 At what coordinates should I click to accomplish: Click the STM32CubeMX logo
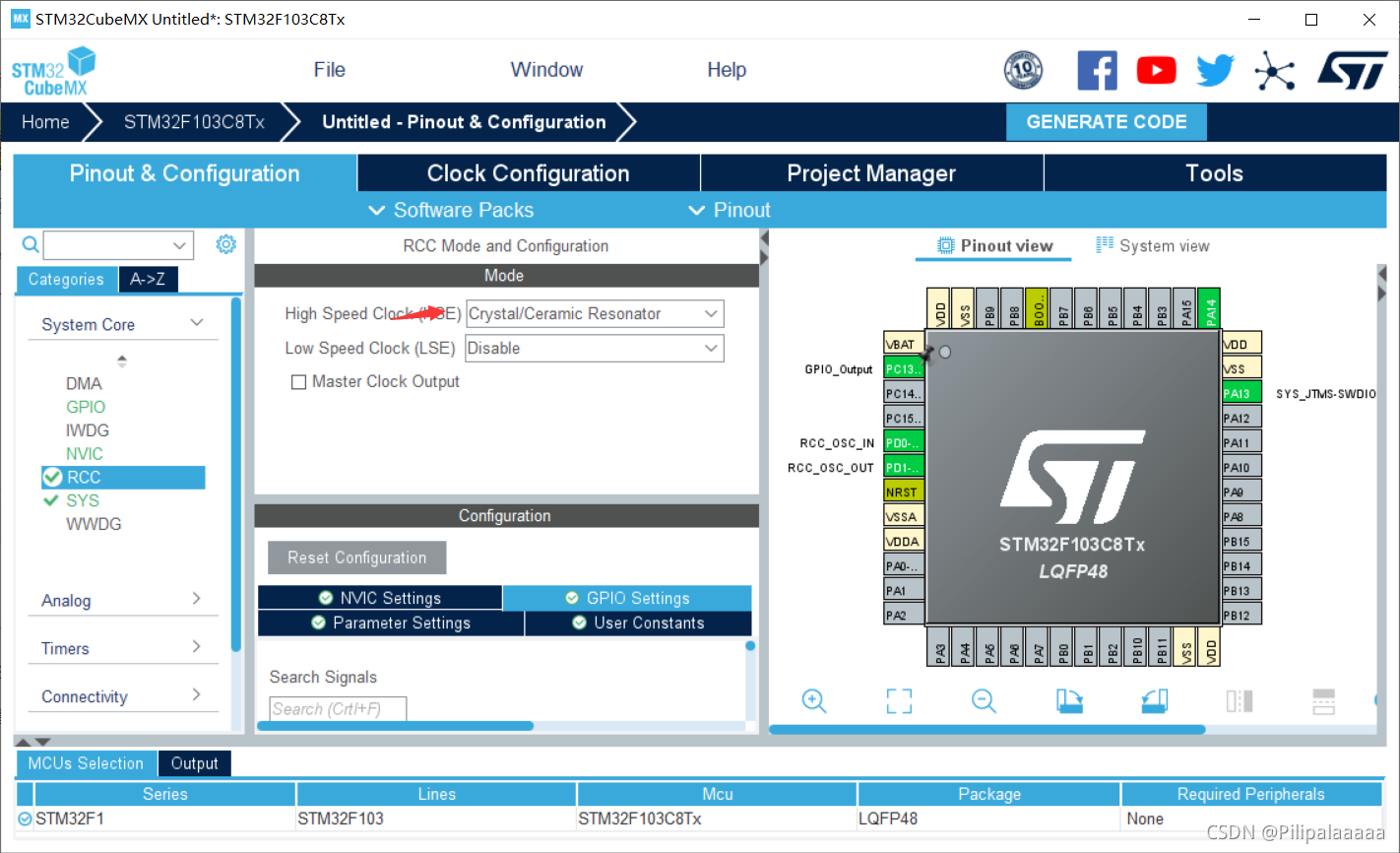[54, 72]
